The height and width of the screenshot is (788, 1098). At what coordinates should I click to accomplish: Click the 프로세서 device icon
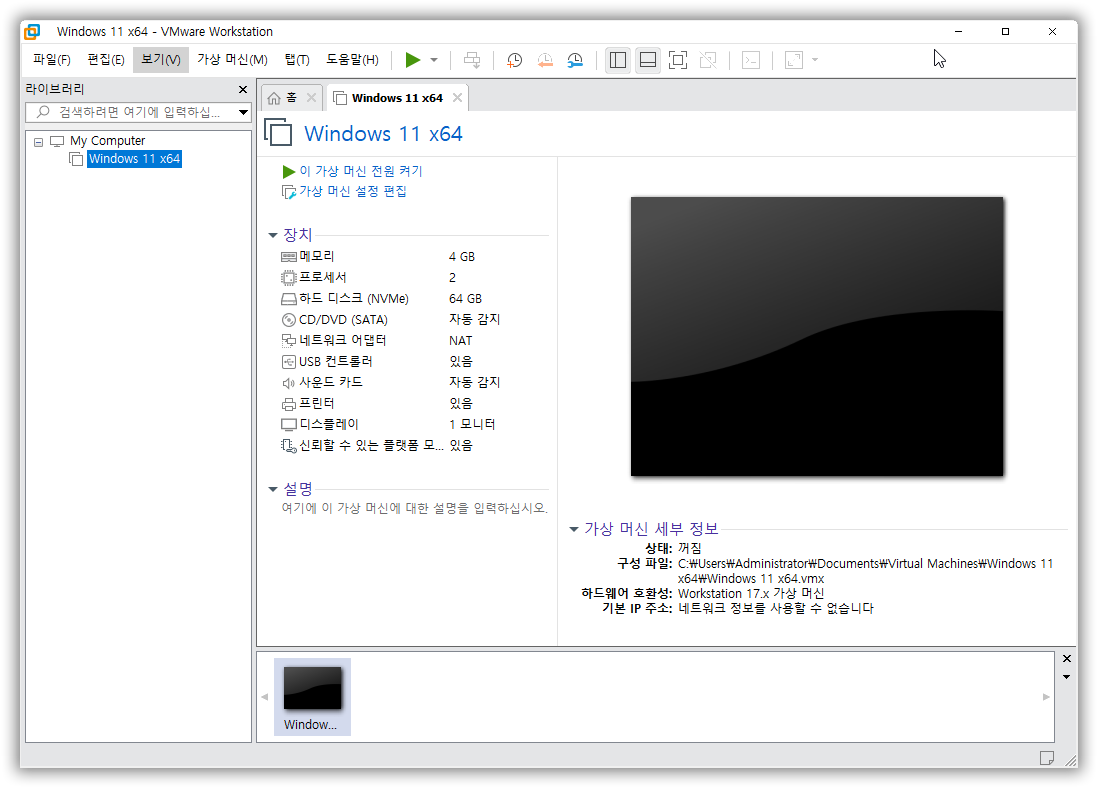coord(289,278)
